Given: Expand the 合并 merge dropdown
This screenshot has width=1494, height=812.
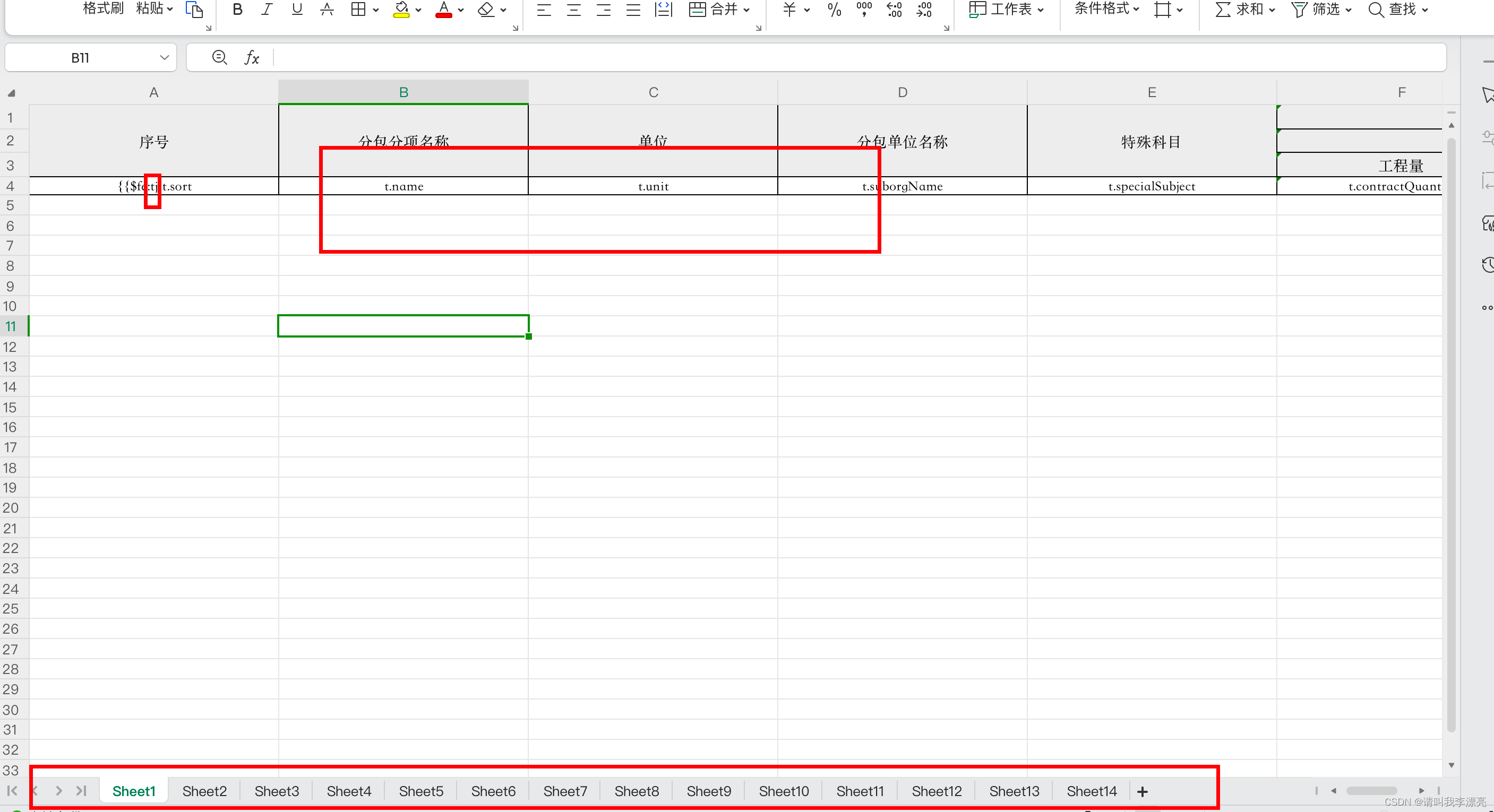Looking at the screenshot, I should [x=747, y=10].
